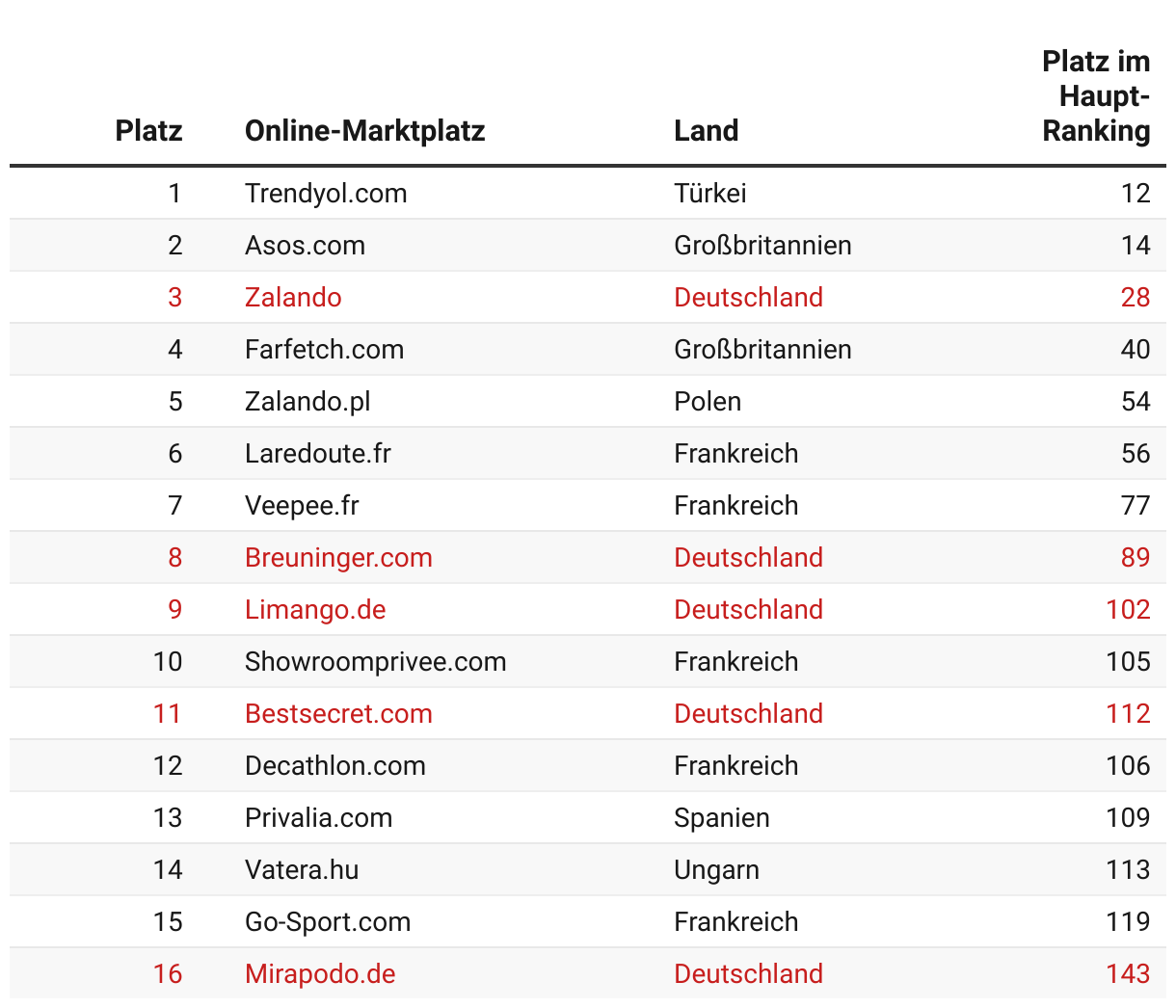Click the Zalando.pl row name
1176x1008 pixels.
click(x=307, y=401)
